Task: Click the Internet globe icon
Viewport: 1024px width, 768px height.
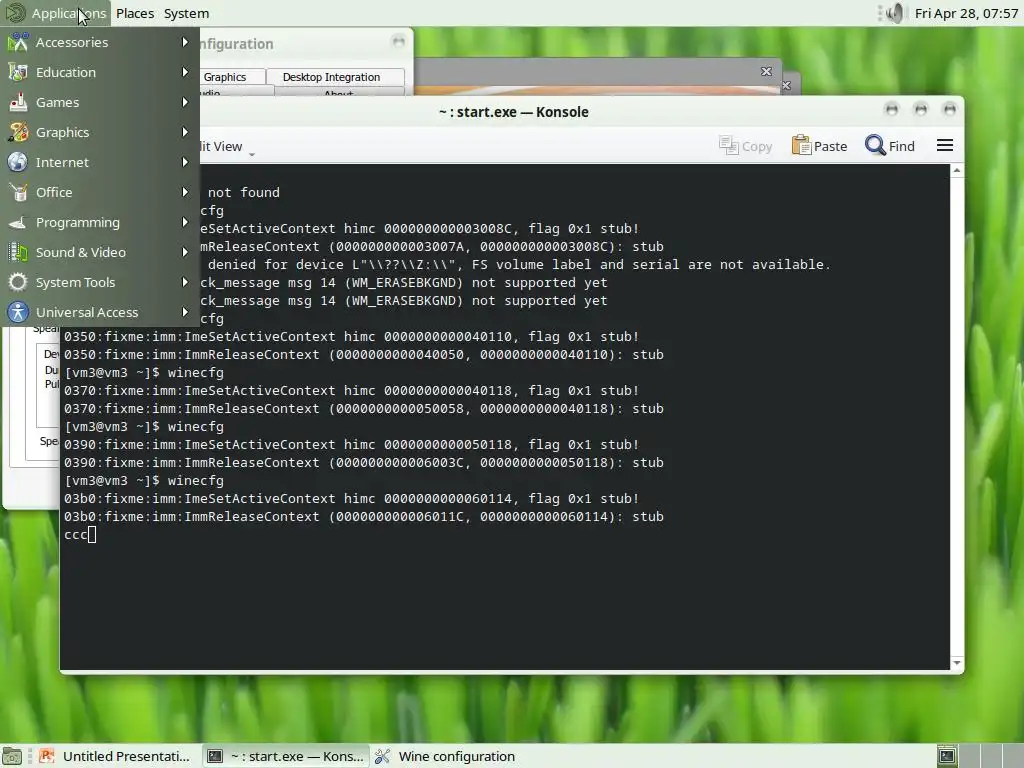Action: (x=18, y=163)
